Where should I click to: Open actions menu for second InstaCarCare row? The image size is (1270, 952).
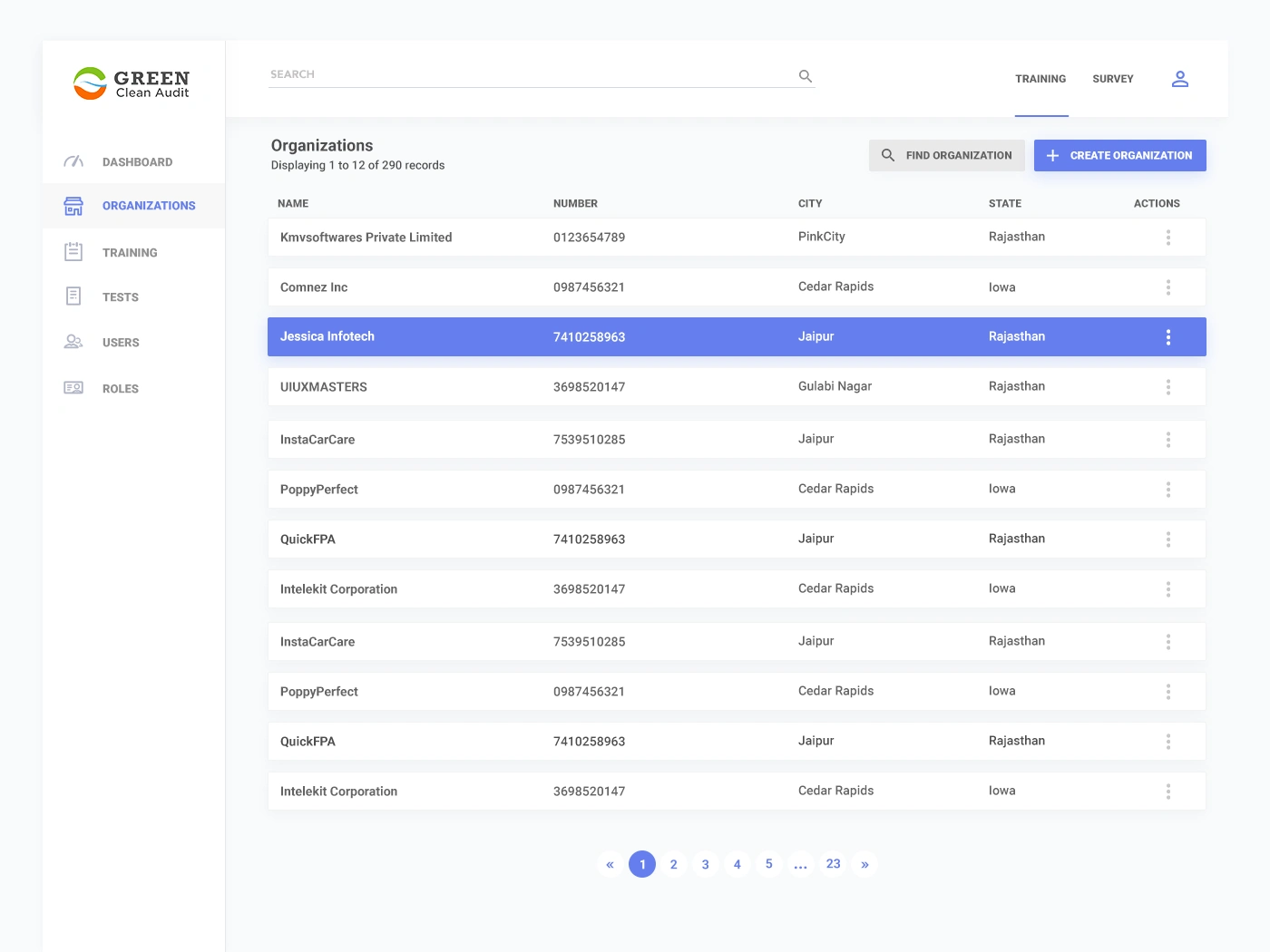pyautogui.click(x=1168, y=642)
